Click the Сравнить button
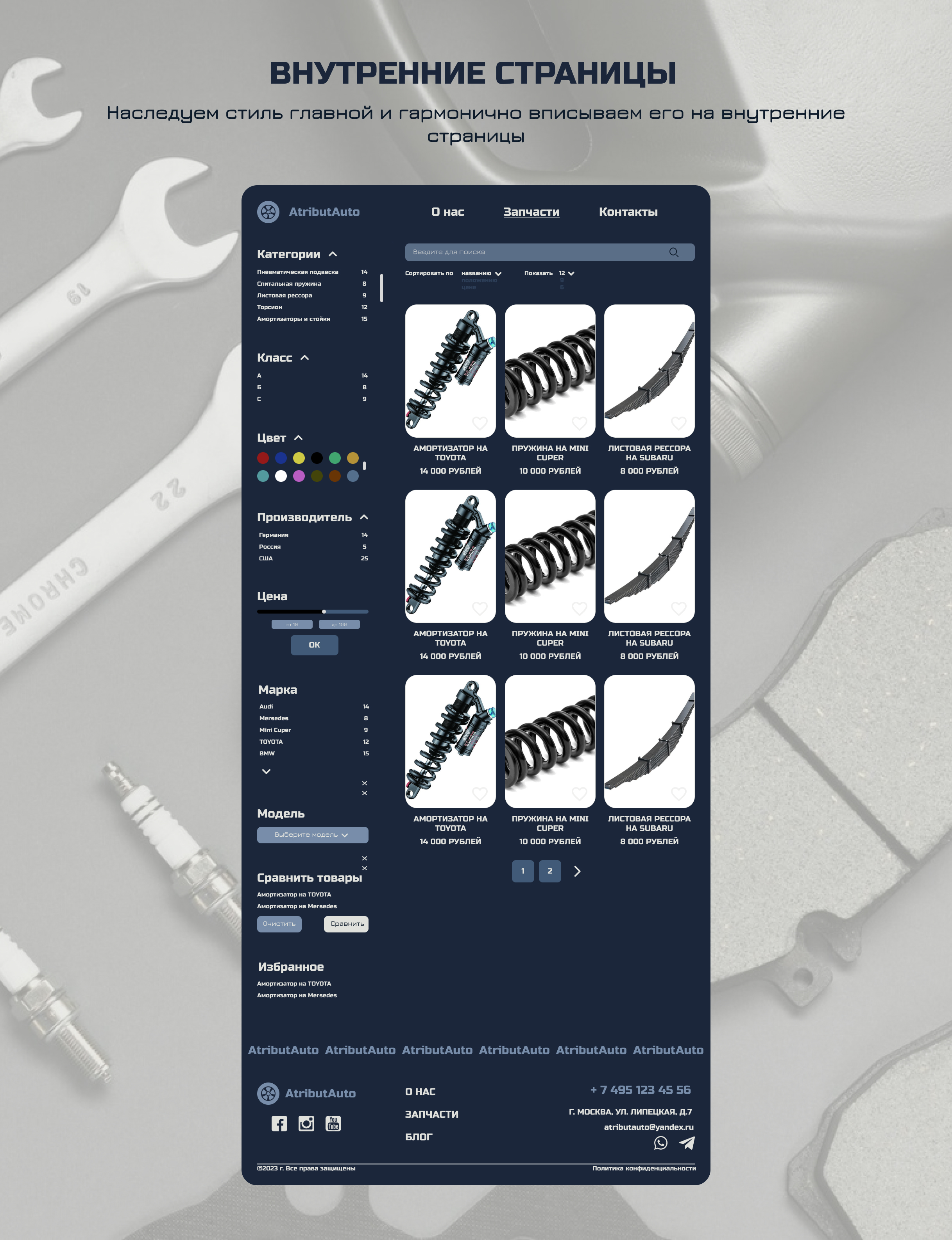 click(346, 924)
